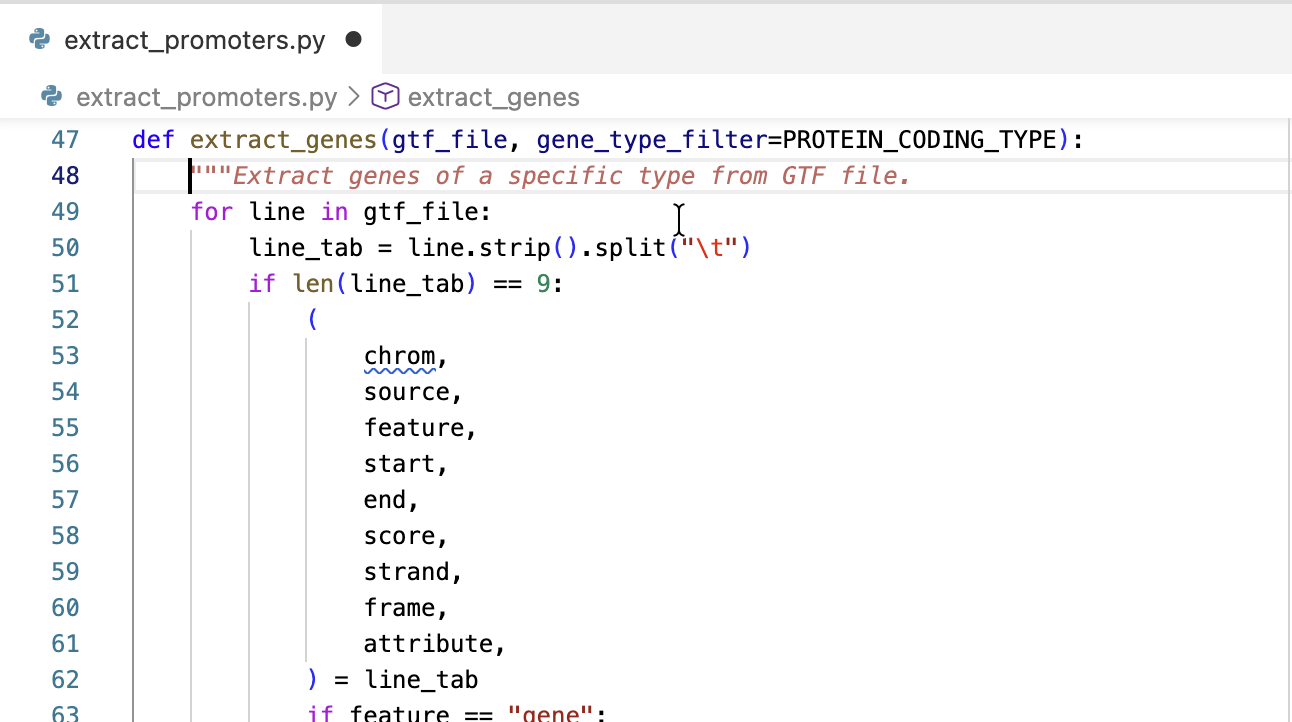This screenshot has height=722, width=1292.
Task: Click the strand variable on line 59
Action: [x=406, y=572]
